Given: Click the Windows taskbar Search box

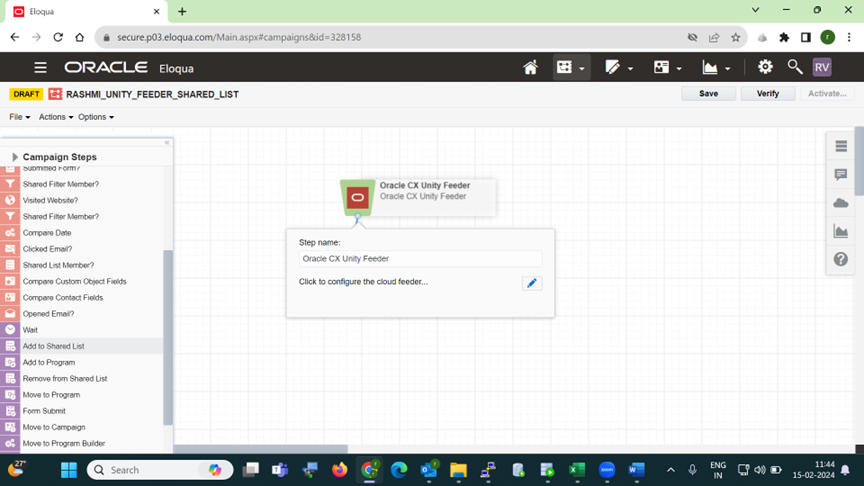Looking at the screenshot, I should [x=160, y=470].
